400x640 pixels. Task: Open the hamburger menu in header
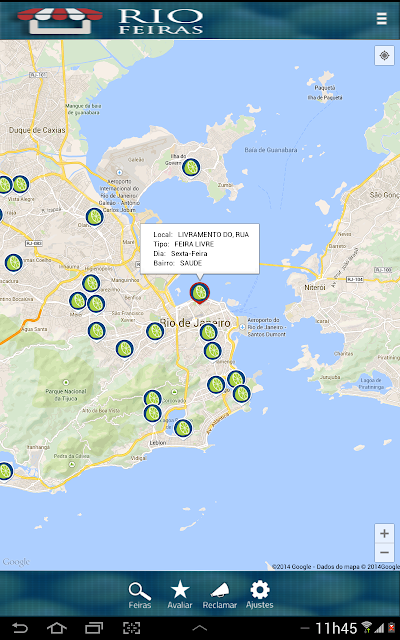pyautogui.click(x=381, y=18)
